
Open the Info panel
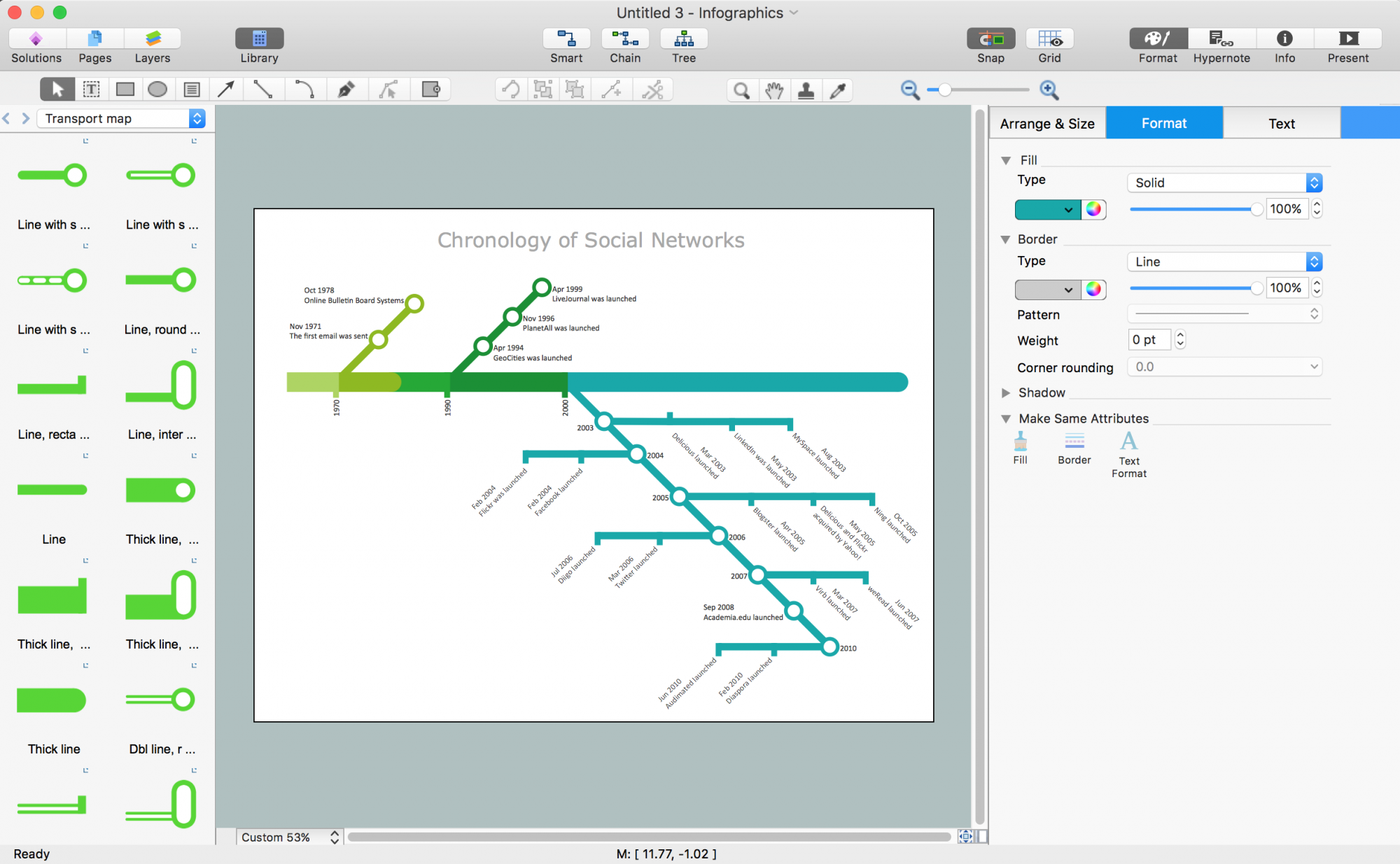click(x=1284, y=46)
